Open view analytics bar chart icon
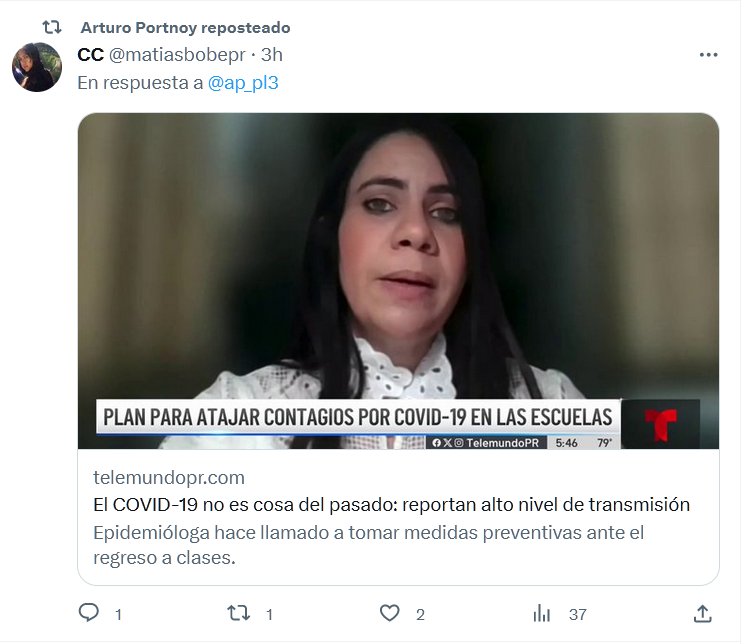This screenshot has height=644, width=752. pos(542,613)
